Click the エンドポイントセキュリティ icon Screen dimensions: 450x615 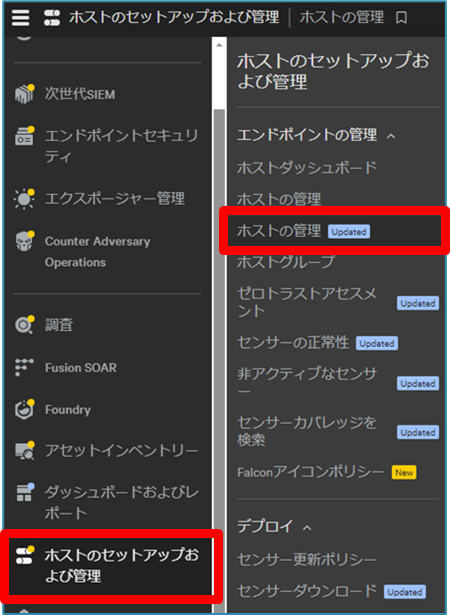tap(25, 136)
